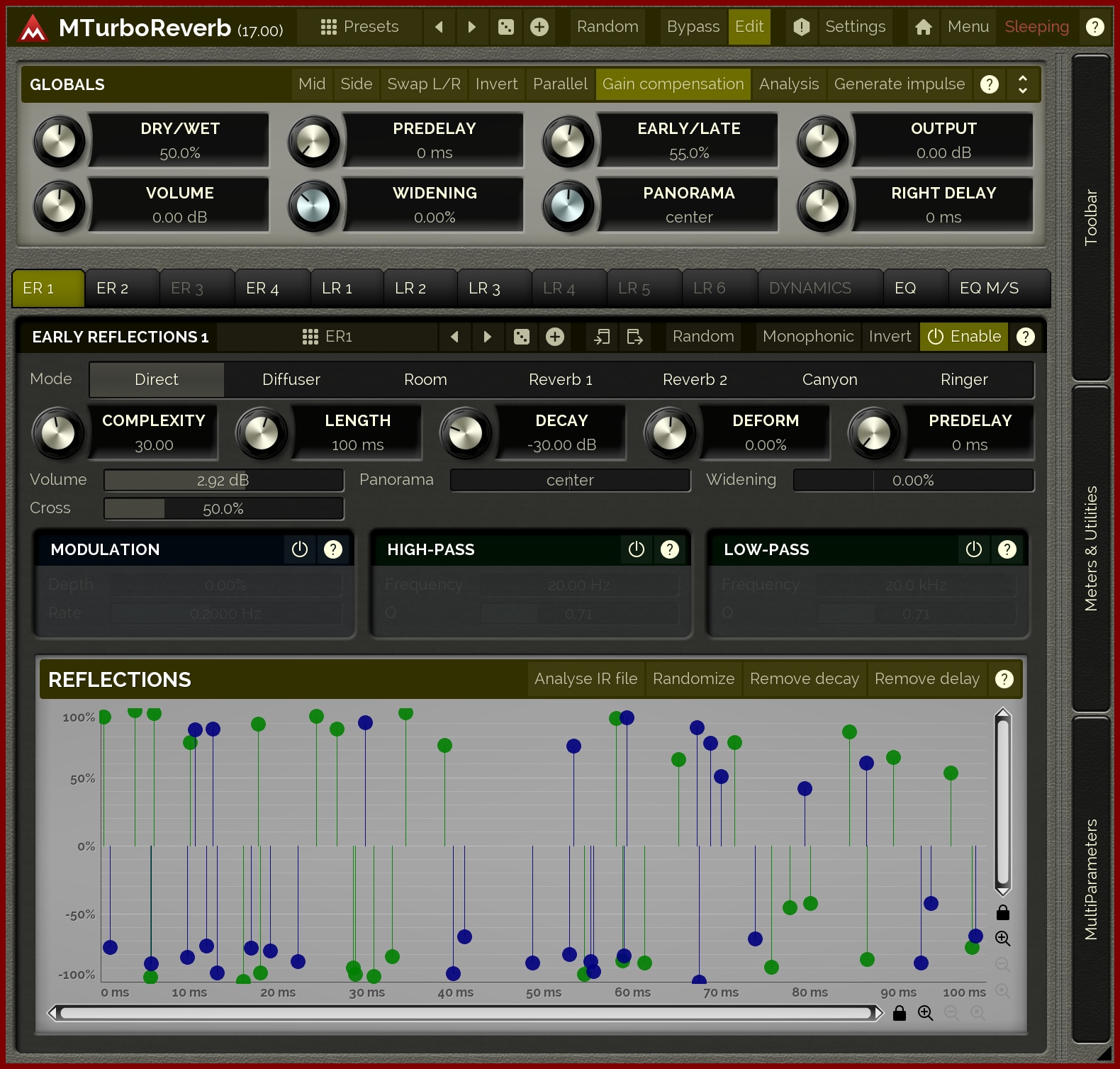Click the add preset plus icon in Early Reflections
Image resolution: width=1120 pixels, height=1069 pixels.
click(555, 337)
